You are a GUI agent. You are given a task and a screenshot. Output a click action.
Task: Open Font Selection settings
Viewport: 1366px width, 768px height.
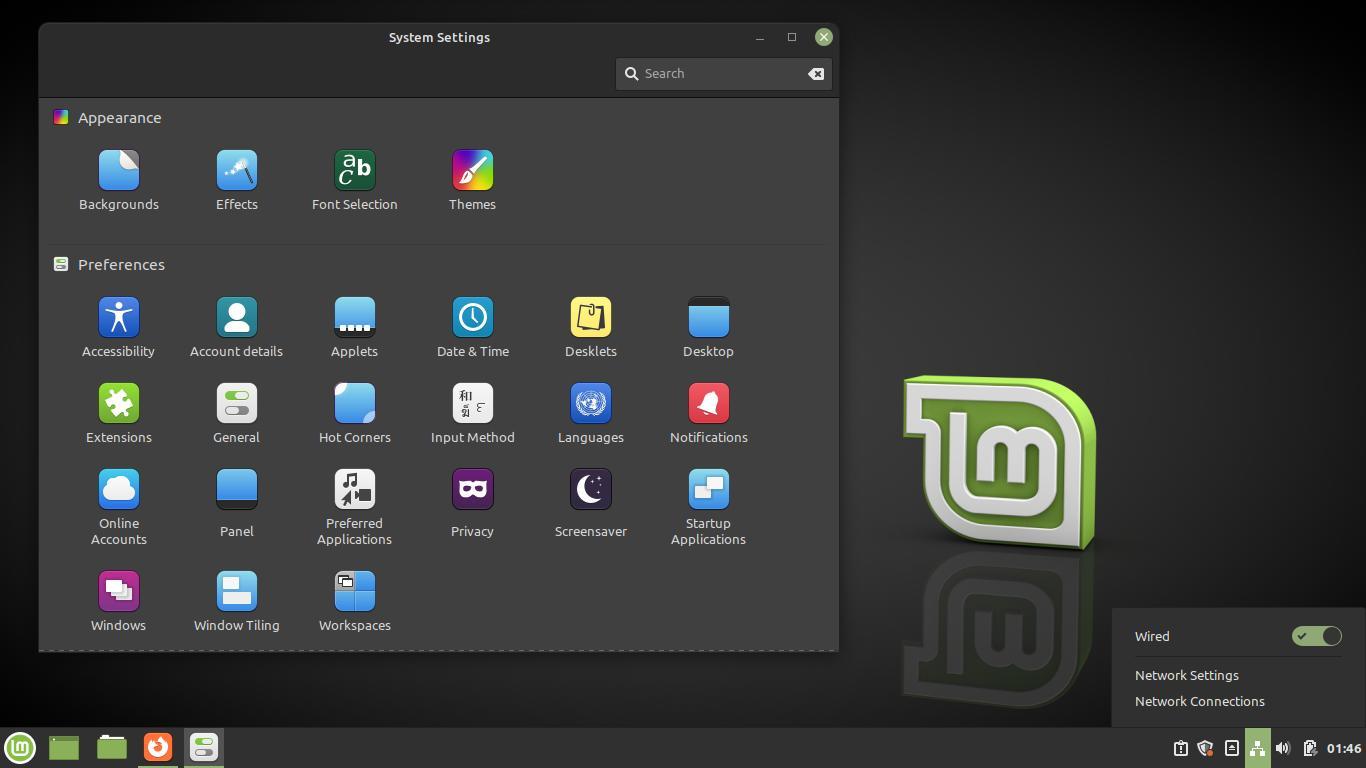pyautogui.click(x=354, y=180)
